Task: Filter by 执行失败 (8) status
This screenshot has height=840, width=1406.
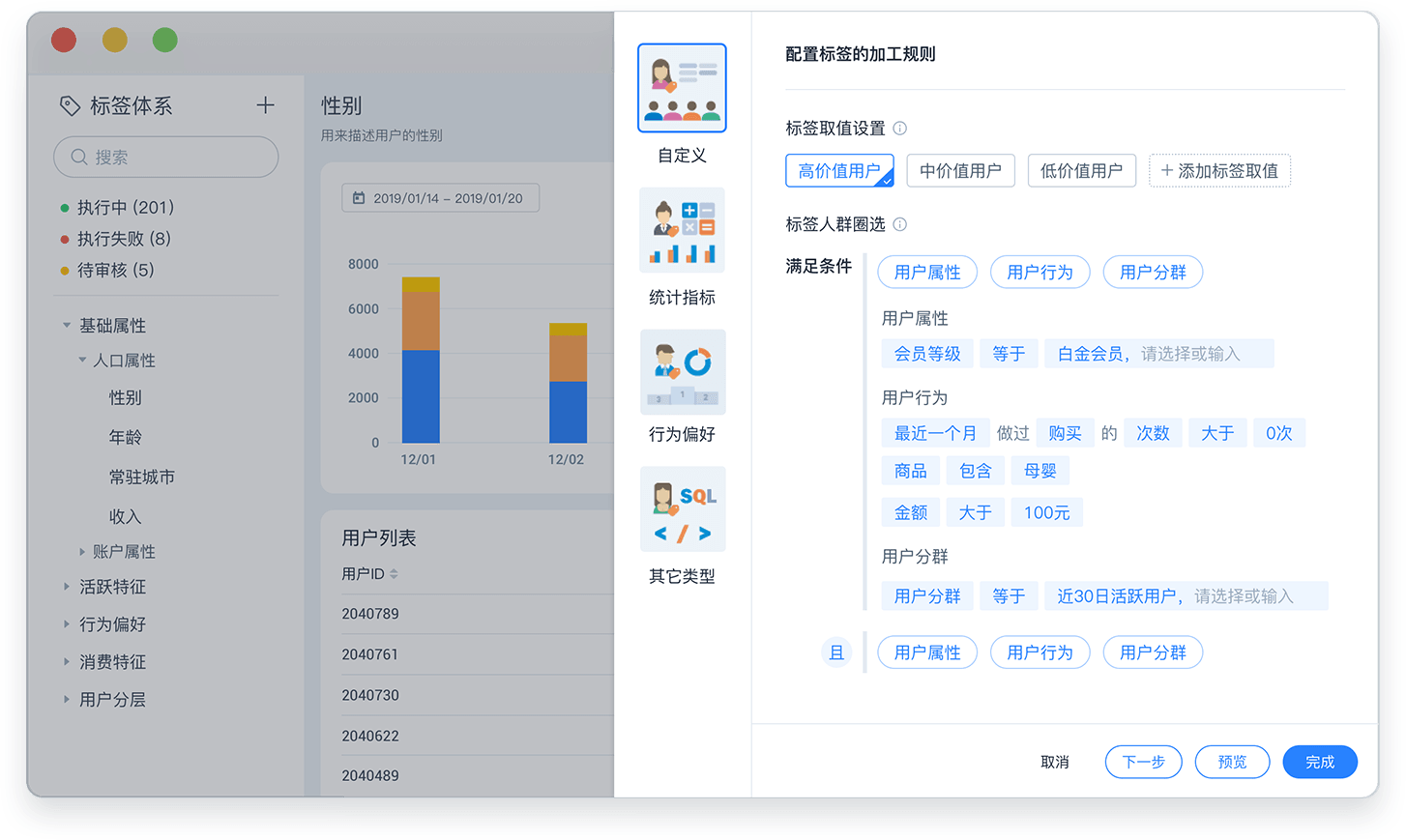Action: (x=124, y=239)
